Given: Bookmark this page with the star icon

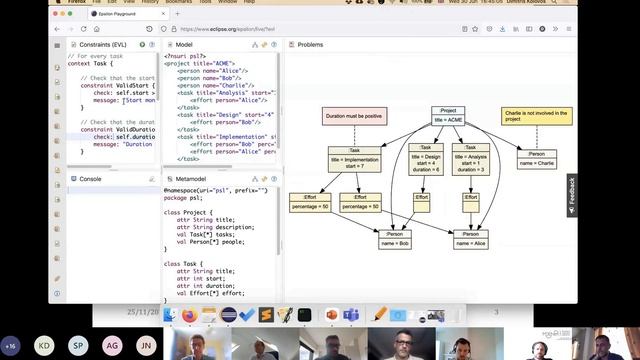Looking at the screenshot, I should [x=475, y=29].
